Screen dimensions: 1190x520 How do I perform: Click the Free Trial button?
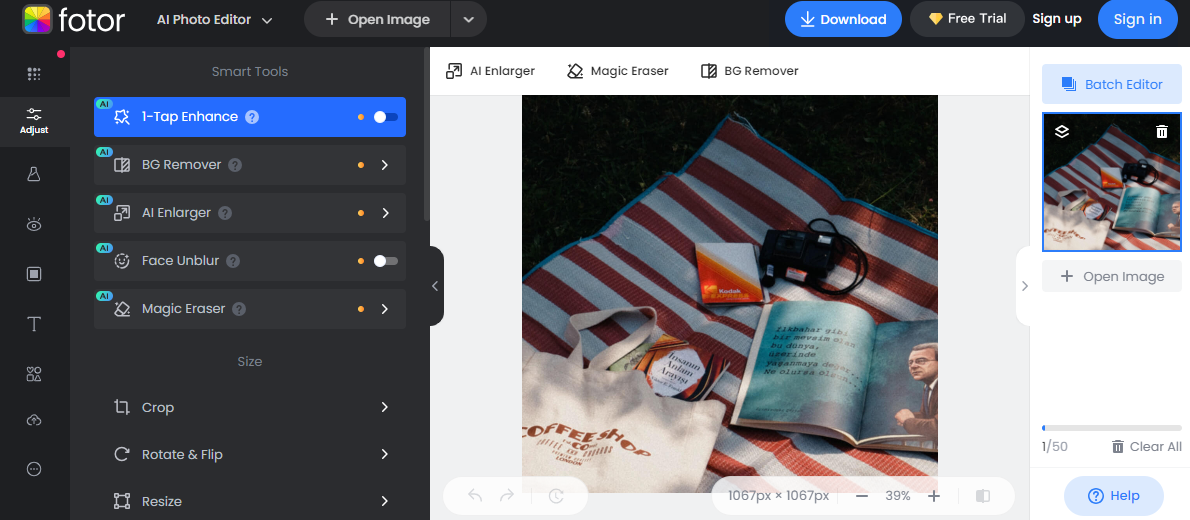(968, 19)
